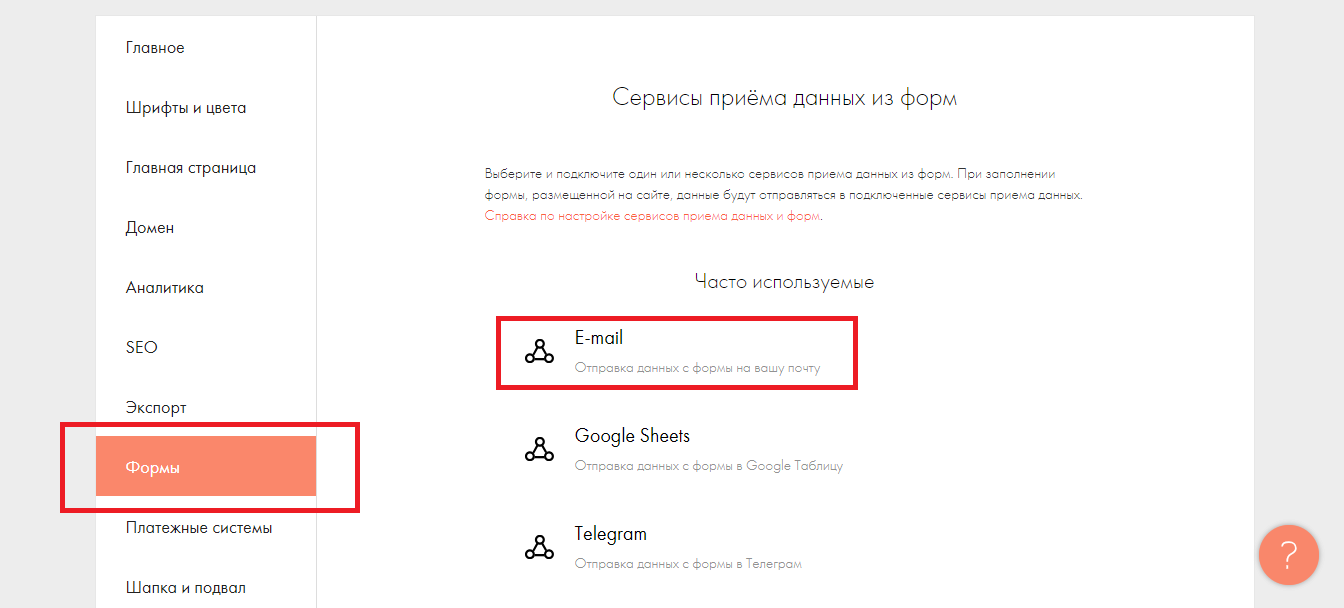Click the Telegram service integration icon
The width and height of the screenshot is (1344, 608).
click(539, 548)
